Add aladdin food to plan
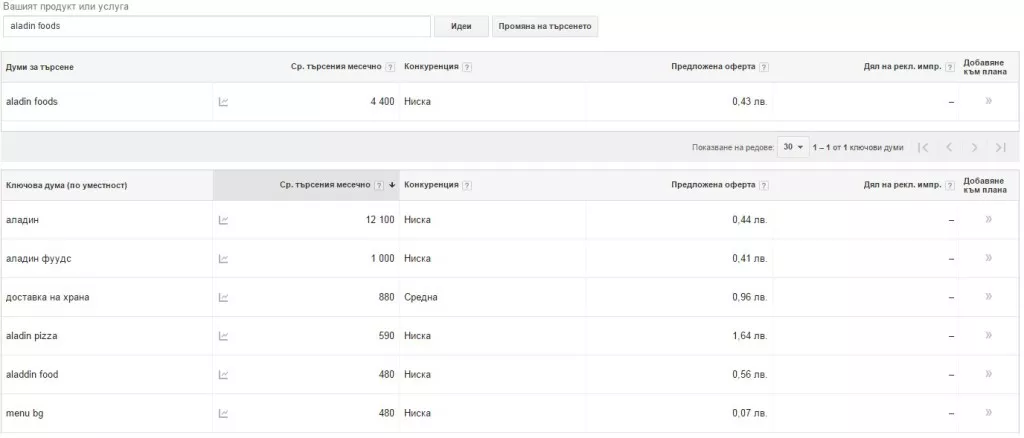1024x438 pixels. click(x=989, y=374)
